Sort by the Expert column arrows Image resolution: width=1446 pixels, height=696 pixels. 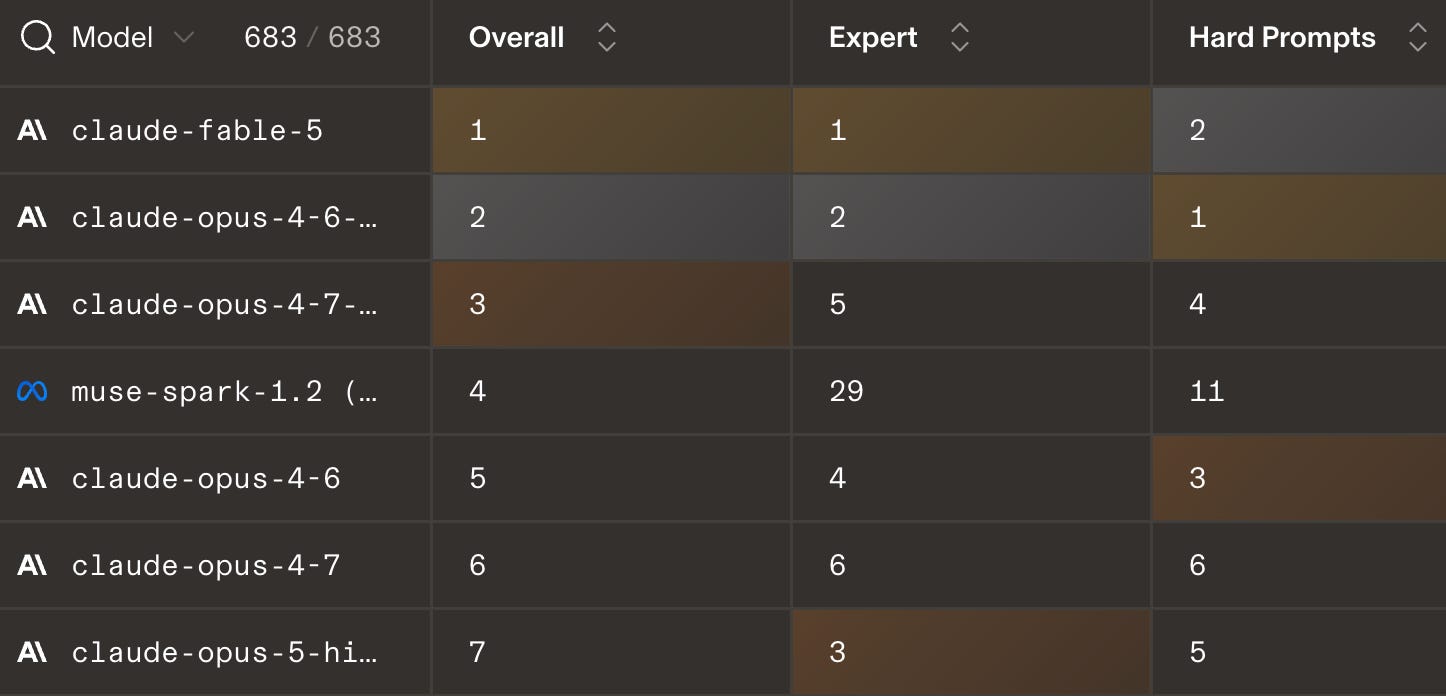(959, 38)
